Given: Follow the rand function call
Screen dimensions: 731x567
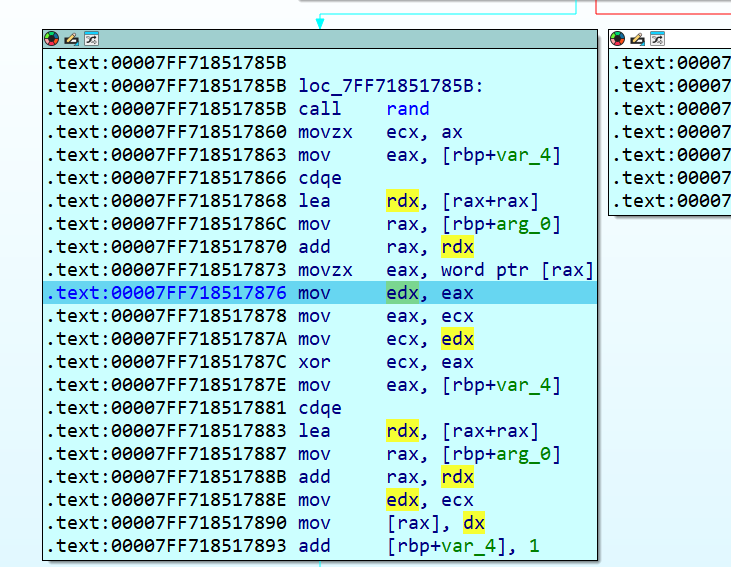Looking at the screenshot, I should [408, 109].
